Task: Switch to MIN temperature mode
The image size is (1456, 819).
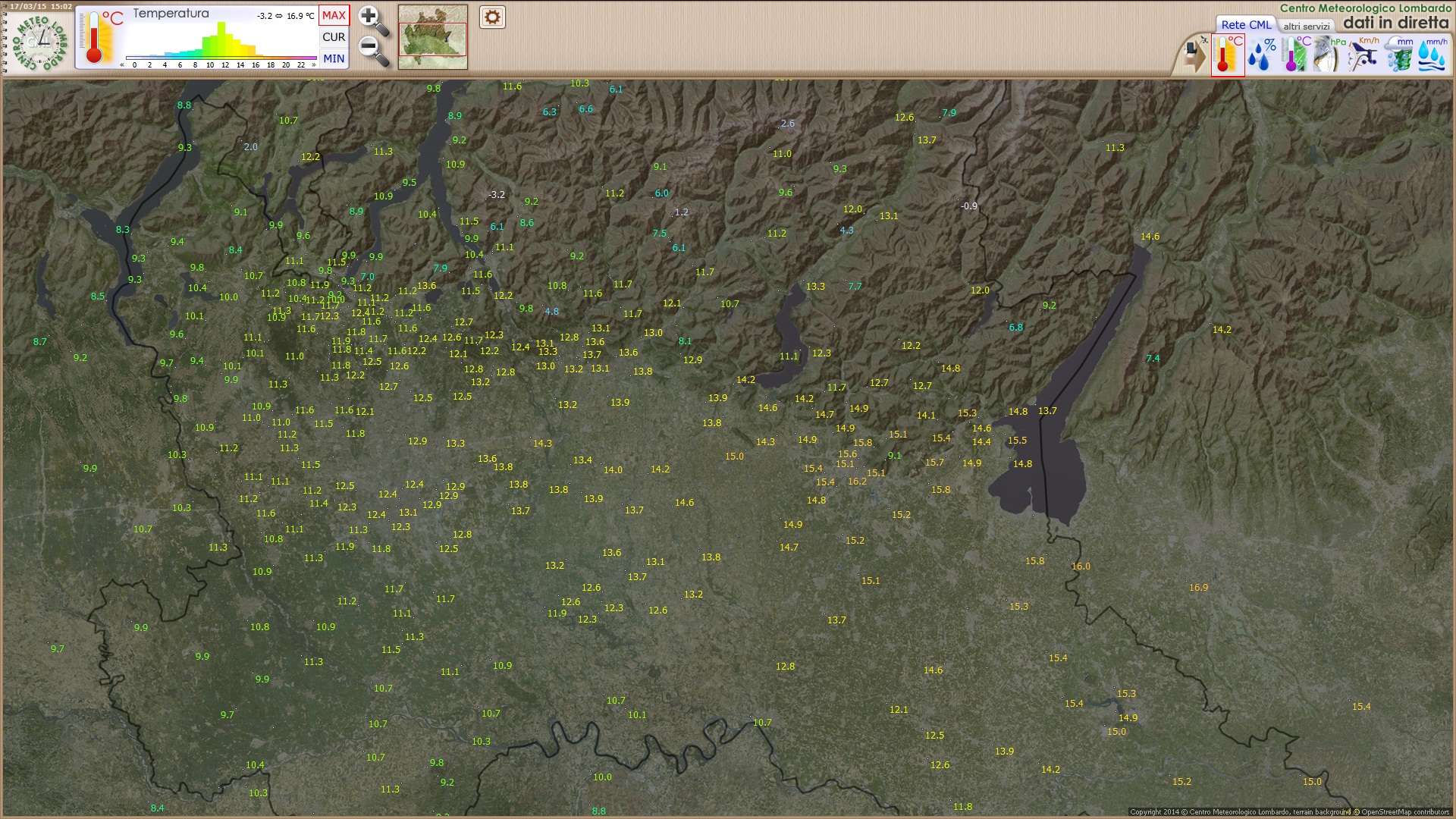Action: coord(334,58)
